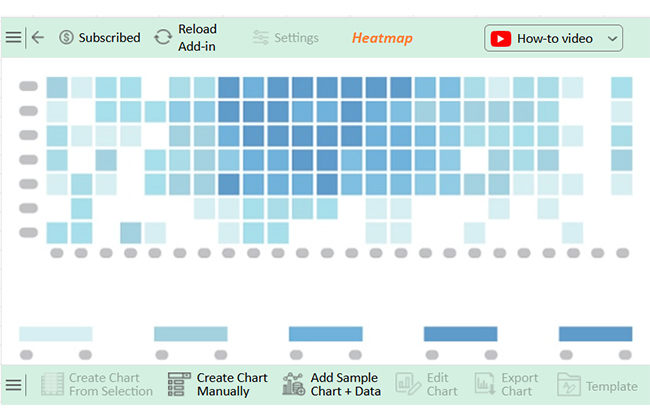This screenshot has width=650, height=420.
Task: Click Add Sample Chart + Data icon
Action: point(293,384)
